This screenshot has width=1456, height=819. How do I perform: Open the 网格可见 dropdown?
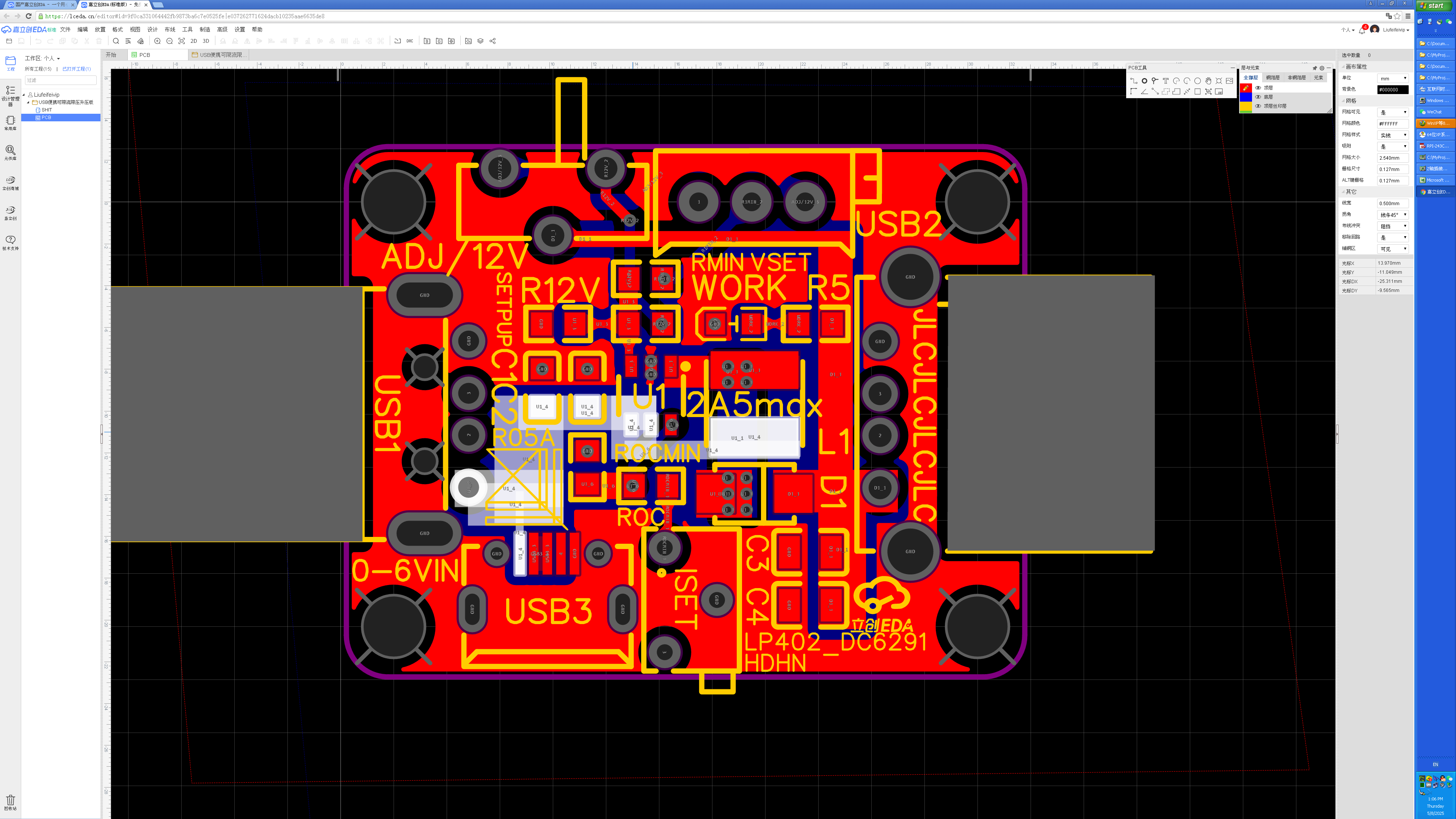pyautogui.click(x=1393, y=112)
